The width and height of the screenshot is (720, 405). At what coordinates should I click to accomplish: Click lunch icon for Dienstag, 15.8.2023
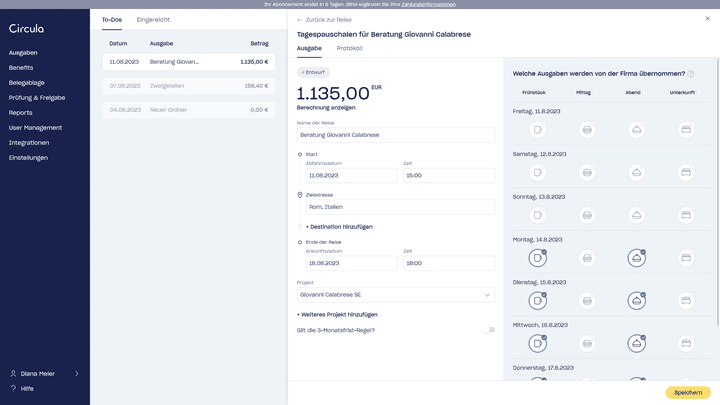pos(587,301)
